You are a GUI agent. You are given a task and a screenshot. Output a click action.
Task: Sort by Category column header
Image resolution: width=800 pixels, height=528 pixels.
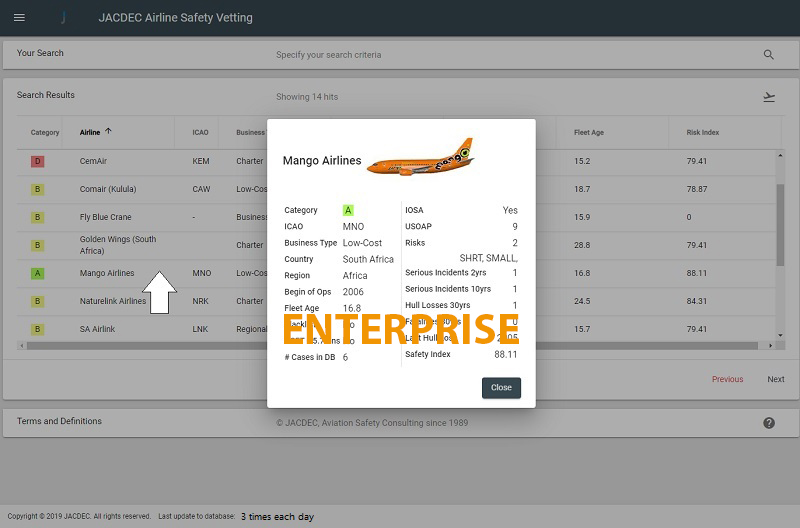(x=45, y=132)
